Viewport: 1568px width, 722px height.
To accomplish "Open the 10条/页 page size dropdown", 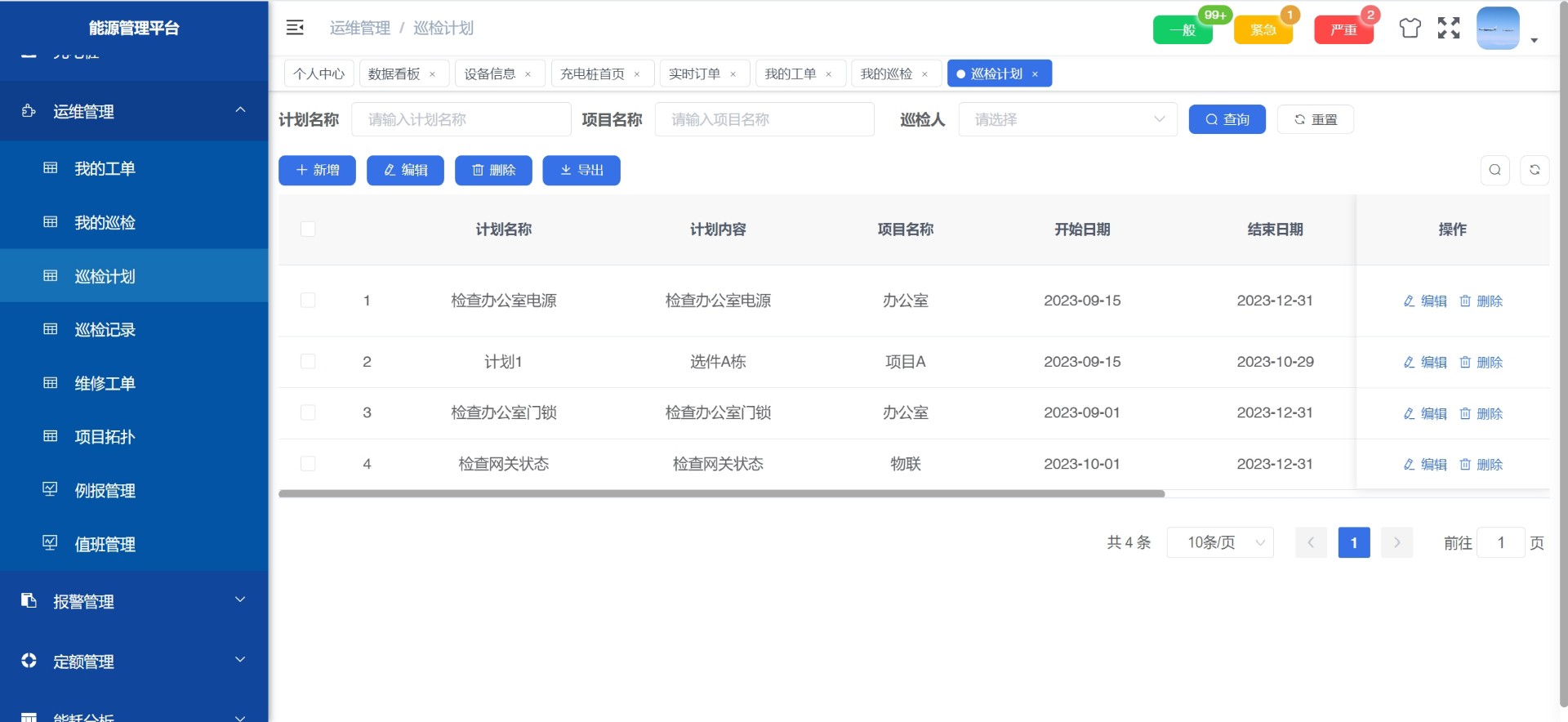I will tap(1220, 543).
